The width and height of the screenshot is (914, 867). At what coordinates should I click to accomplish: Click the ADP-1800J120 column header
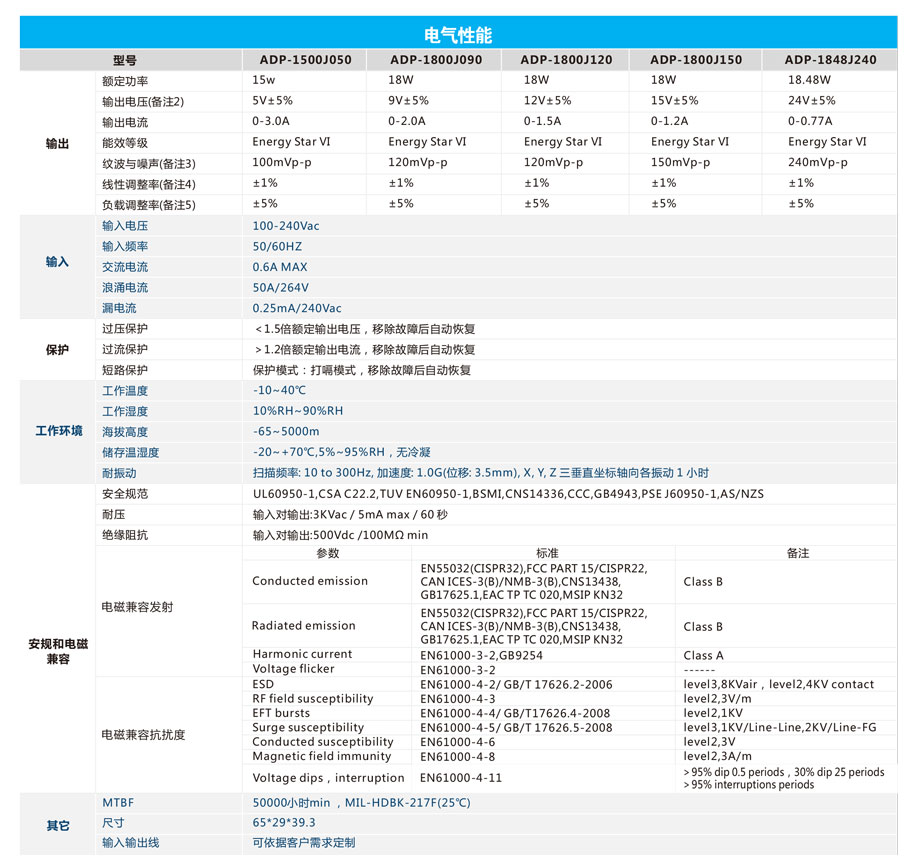pyautogui.click(x=566, y=59)
